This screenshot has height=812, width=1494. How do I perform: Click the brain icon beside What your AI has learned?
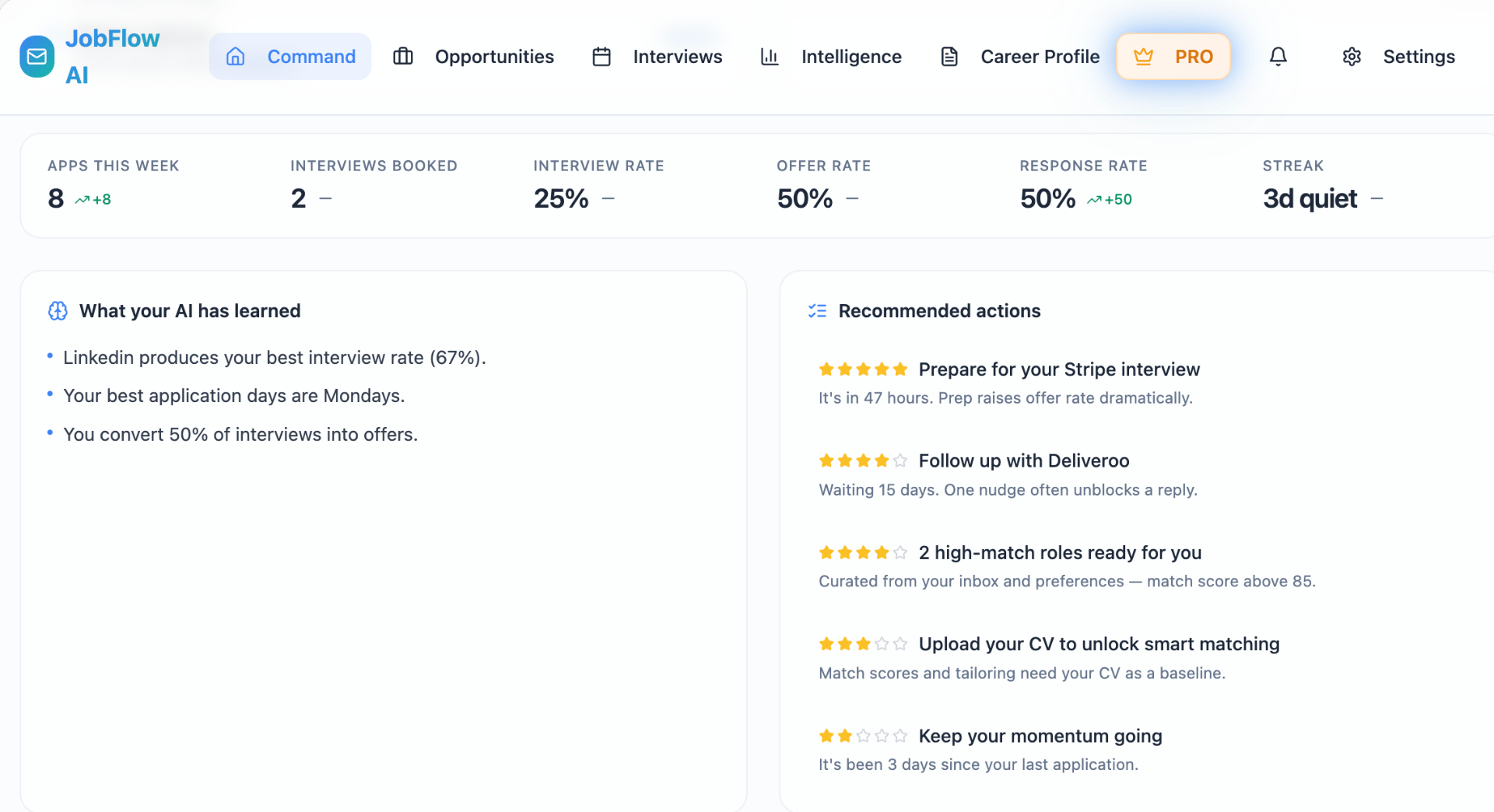(x=58, y=311)
